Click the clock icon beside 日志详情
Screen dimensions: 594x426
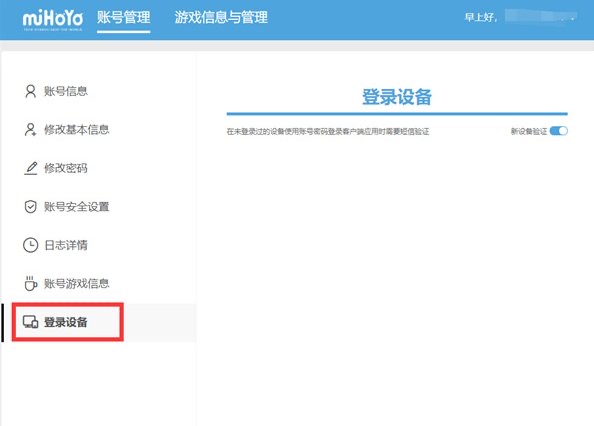pos(30,245)
